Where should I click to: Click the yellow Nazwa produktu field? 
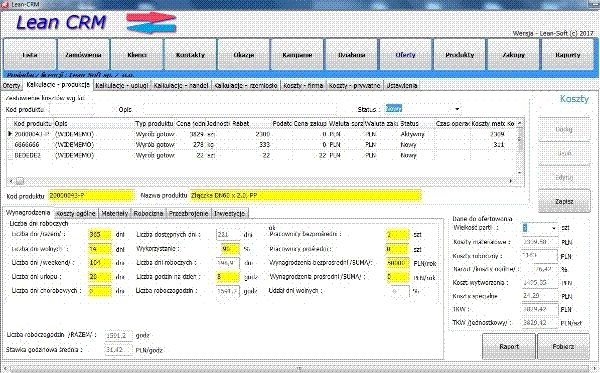[306, 195]
